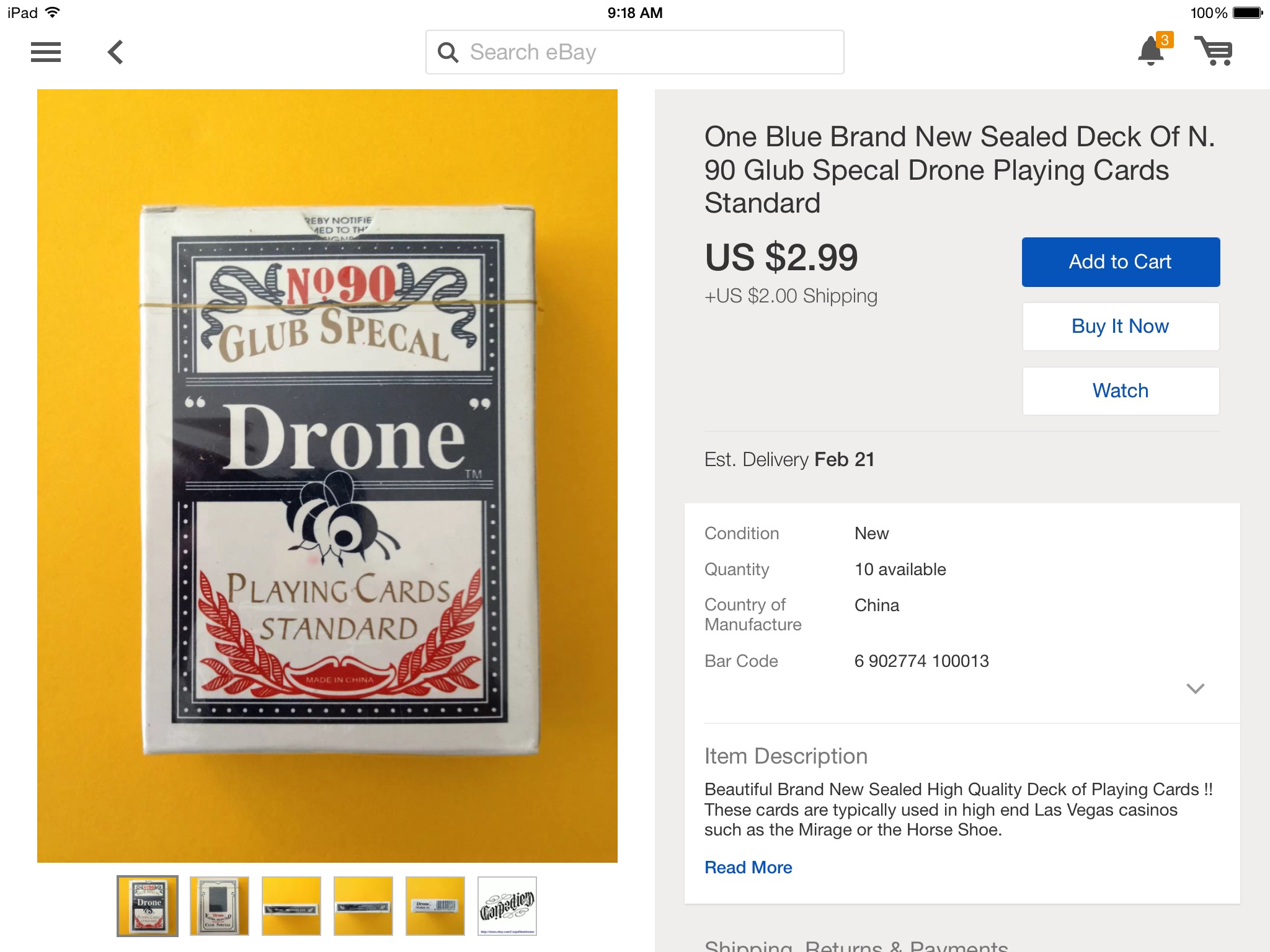Open notifications bell icon
Viewport: 1270px width, 952px height.
(1152, 51)
